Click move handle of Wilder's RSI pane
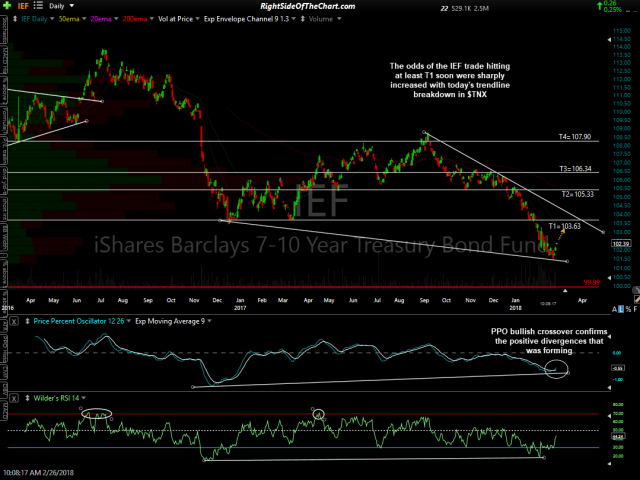Screen dimensions: 640x480 click(27, 398)
